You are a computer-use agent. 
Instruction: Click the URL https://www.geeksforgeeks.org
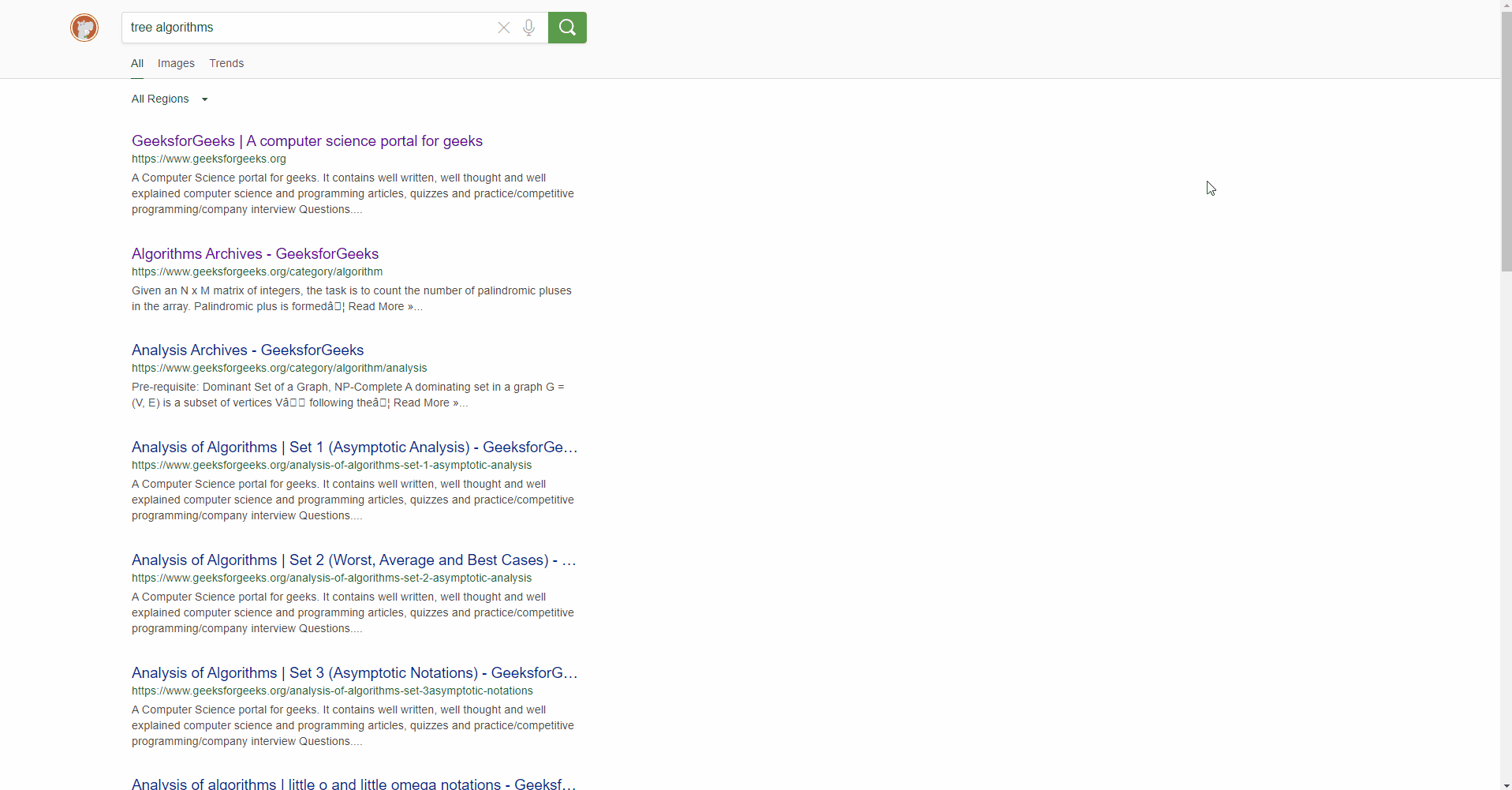click(209, 159)
